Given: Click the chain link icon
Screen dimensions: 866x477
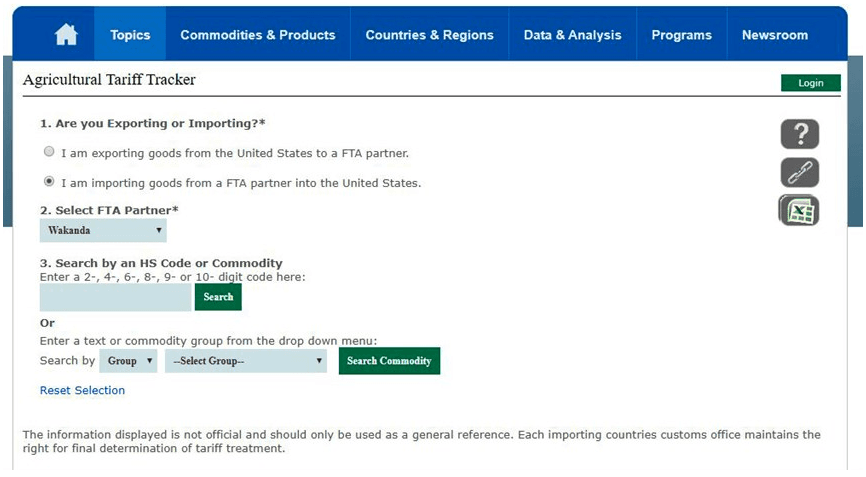Looking at the screenshot, I should pyautogui.click(x=799, y=173).
